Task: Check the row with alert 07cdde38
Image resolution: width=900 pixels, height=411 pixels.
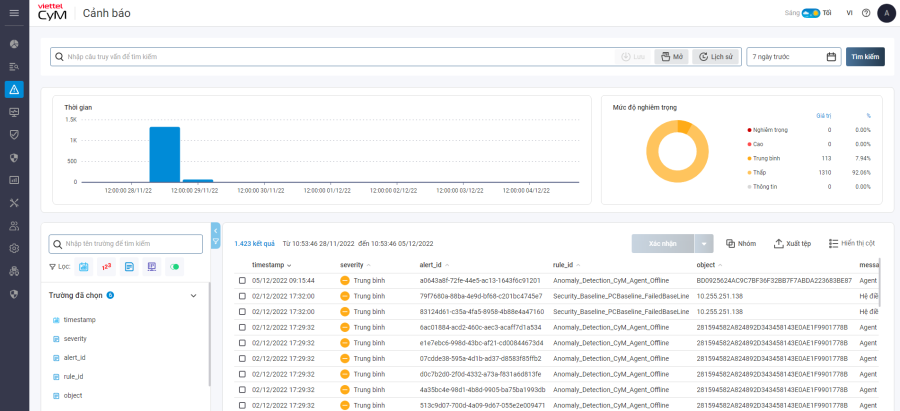Action: point(242,358)
